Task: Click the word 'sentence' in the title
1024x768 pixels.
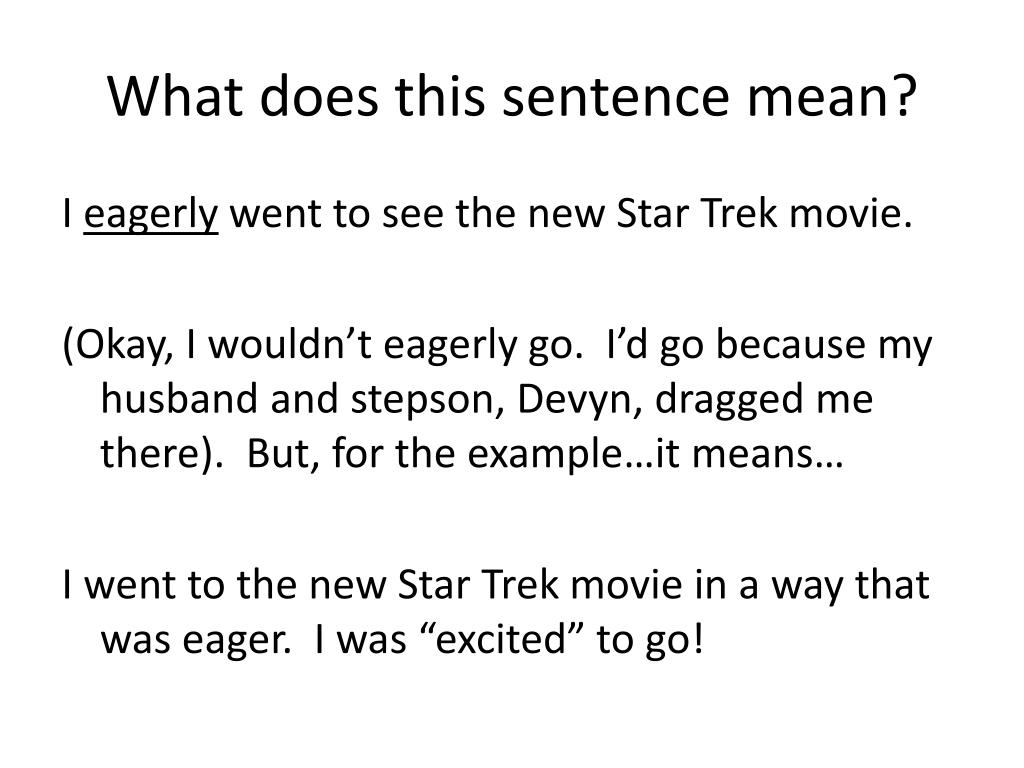Action: click(x=616, y=98)
